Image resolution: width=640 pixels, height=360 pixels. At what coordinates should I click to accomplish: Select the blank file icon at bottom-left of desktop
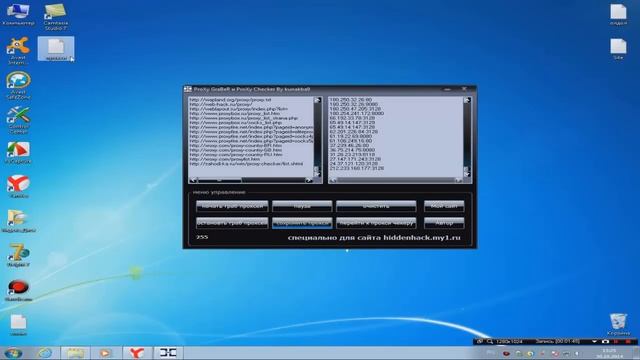tap(18, 325)
